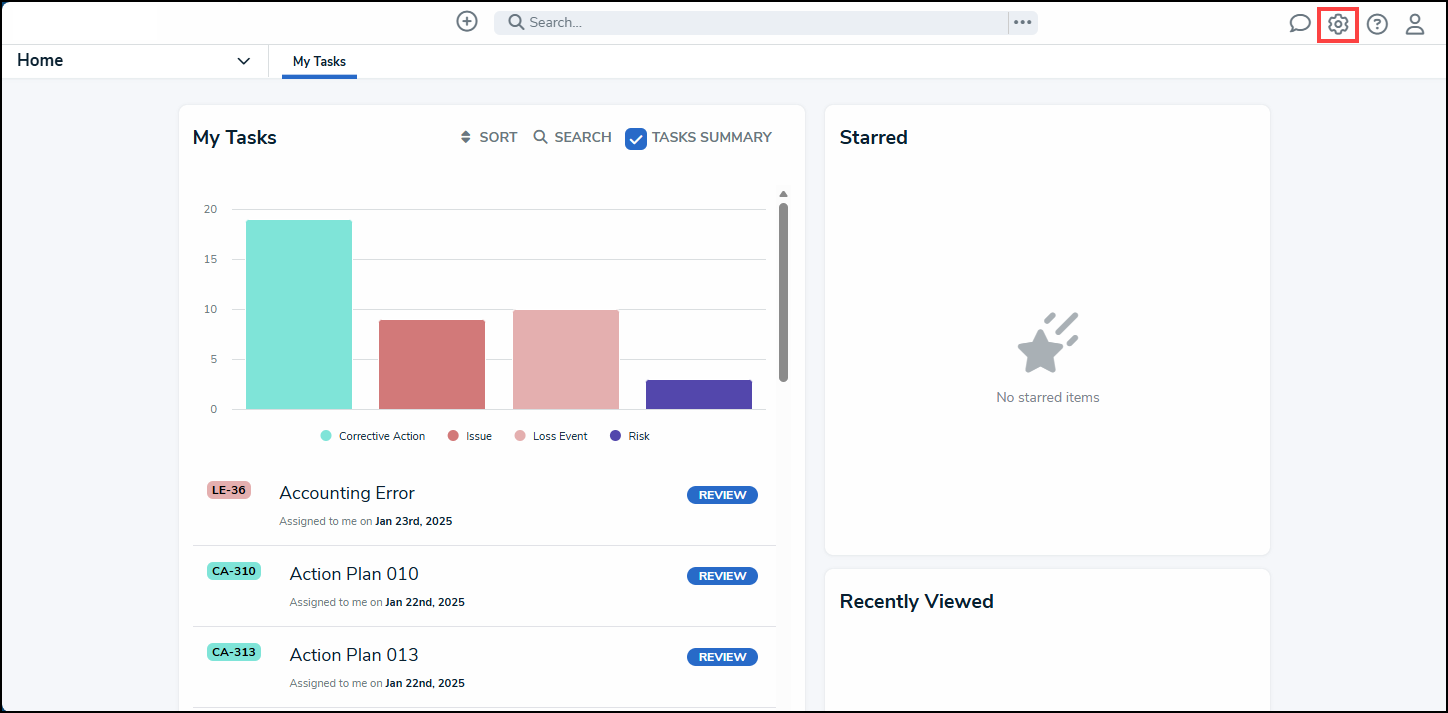Image resolution: width=1448 pixels, height=713 pixels.
Task: Click the SORT arrows icon
Action: click(465, 137)
